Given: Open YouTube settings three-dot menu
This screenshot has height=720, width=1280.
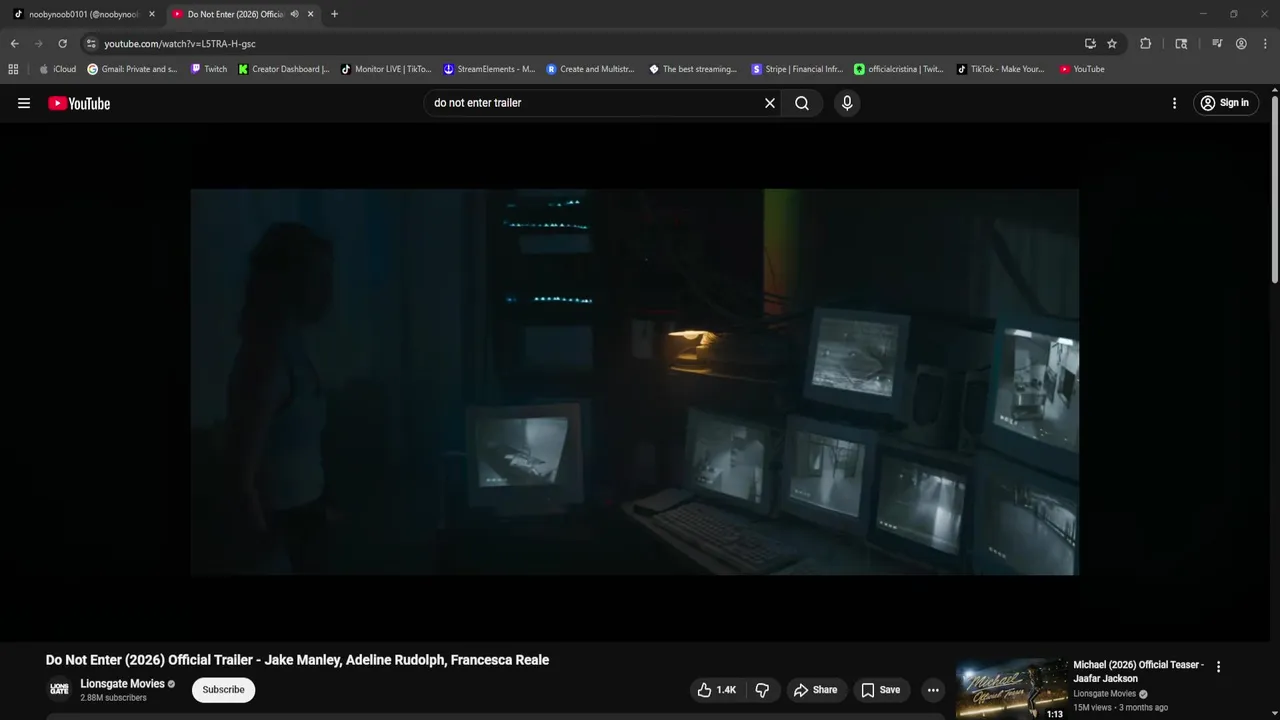Looking at the screenshot, I should pyautogui.click(x=1174, y=103).
